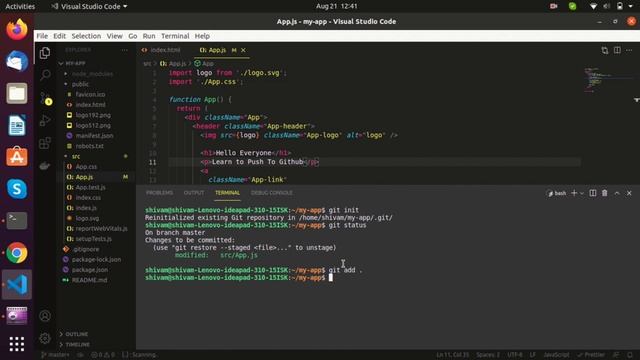Open the Selection menu
Screen dimensions: 640x360
[x=86, y=36]
